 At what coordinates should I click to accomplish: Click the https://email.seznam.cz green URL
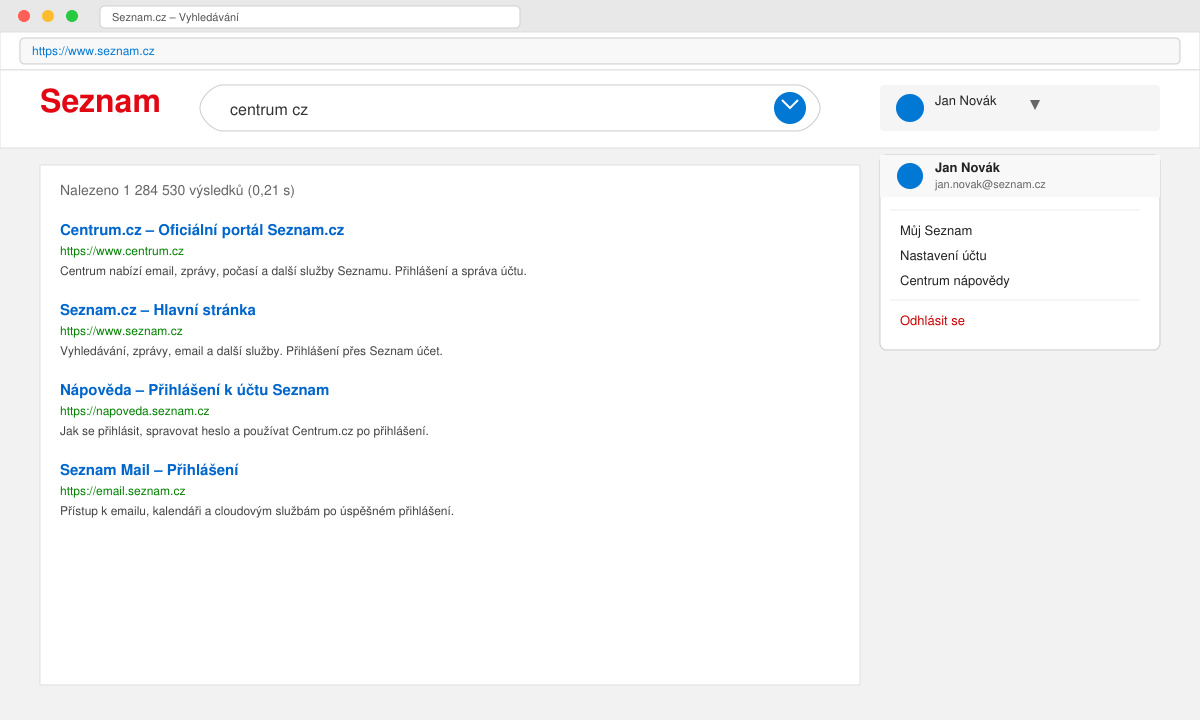(x=123, y=491)
